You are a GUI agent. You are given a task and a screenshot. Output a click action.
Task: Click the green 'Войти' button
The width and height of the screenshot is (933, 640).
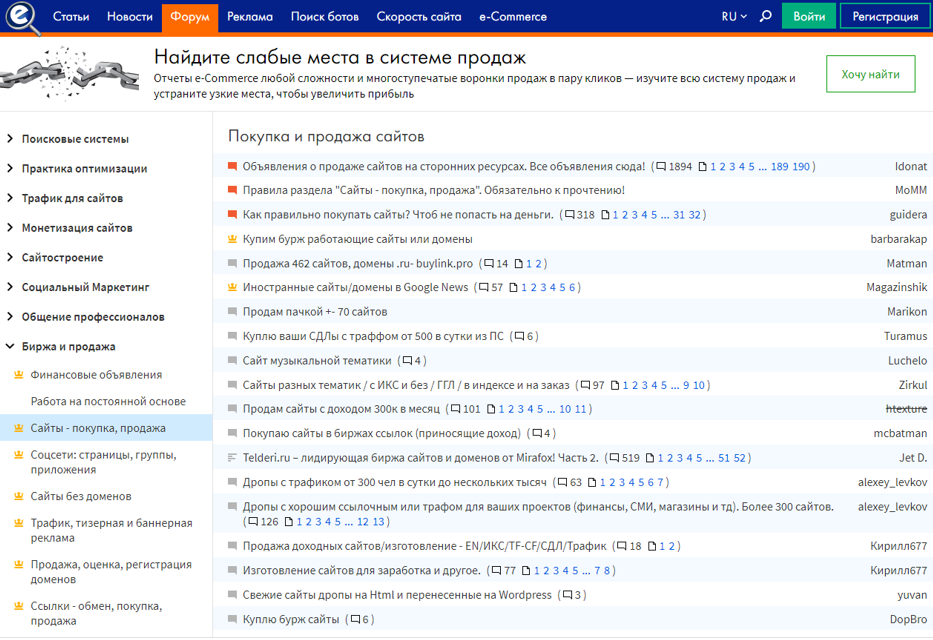click(x=809, y=16)
